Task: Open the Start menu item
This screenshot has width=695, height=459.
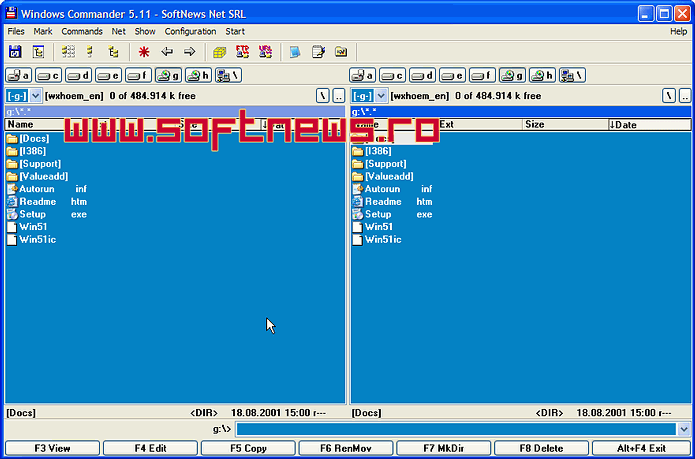Action: click(x=235, y=31)
